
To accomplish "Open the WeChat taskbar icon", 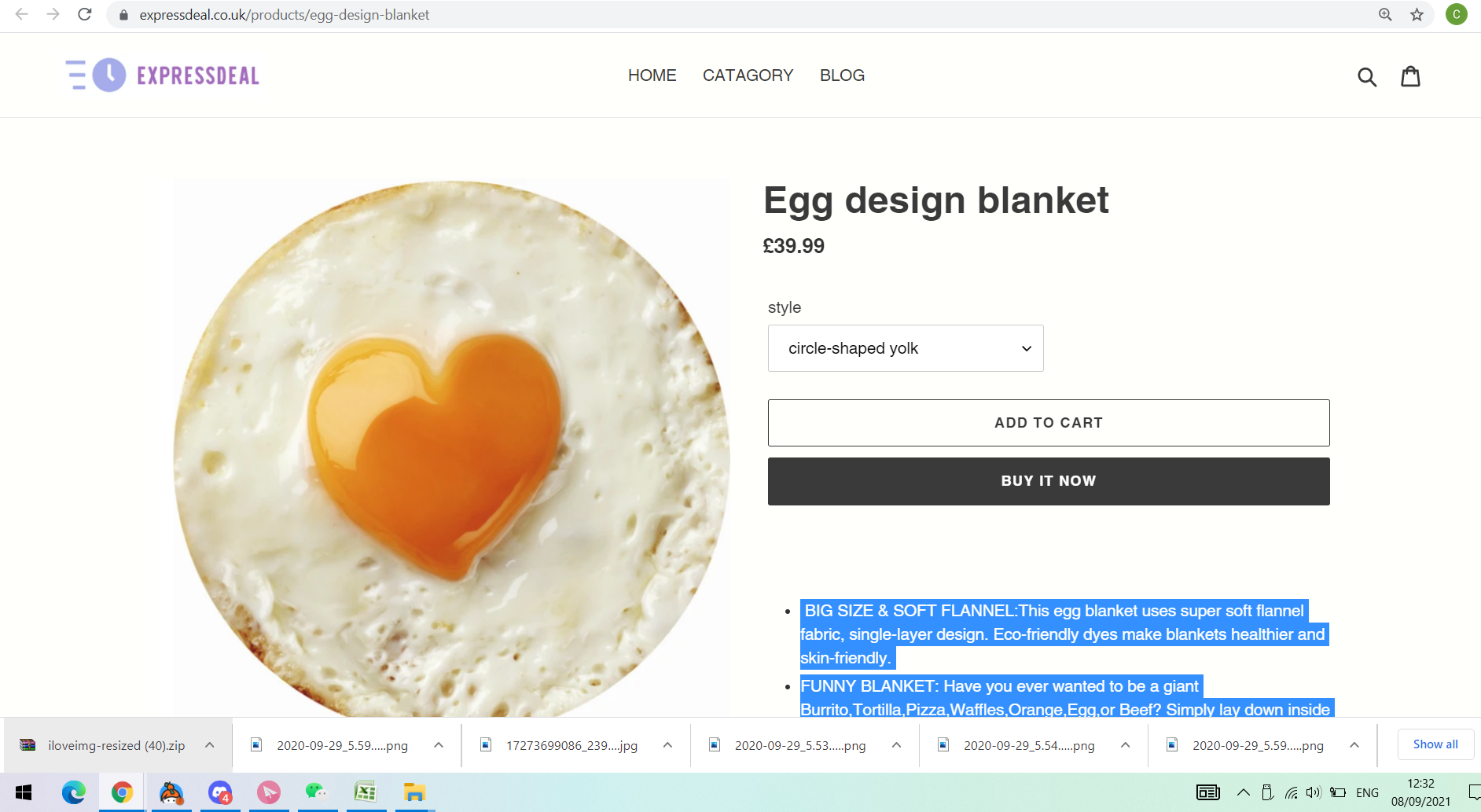I will (x=316, y=792).
